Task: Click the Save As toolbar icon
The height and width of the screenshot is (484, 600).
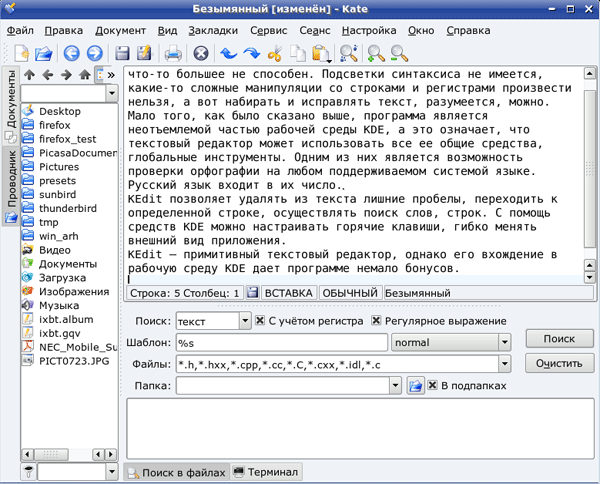Action: point(145,53)
